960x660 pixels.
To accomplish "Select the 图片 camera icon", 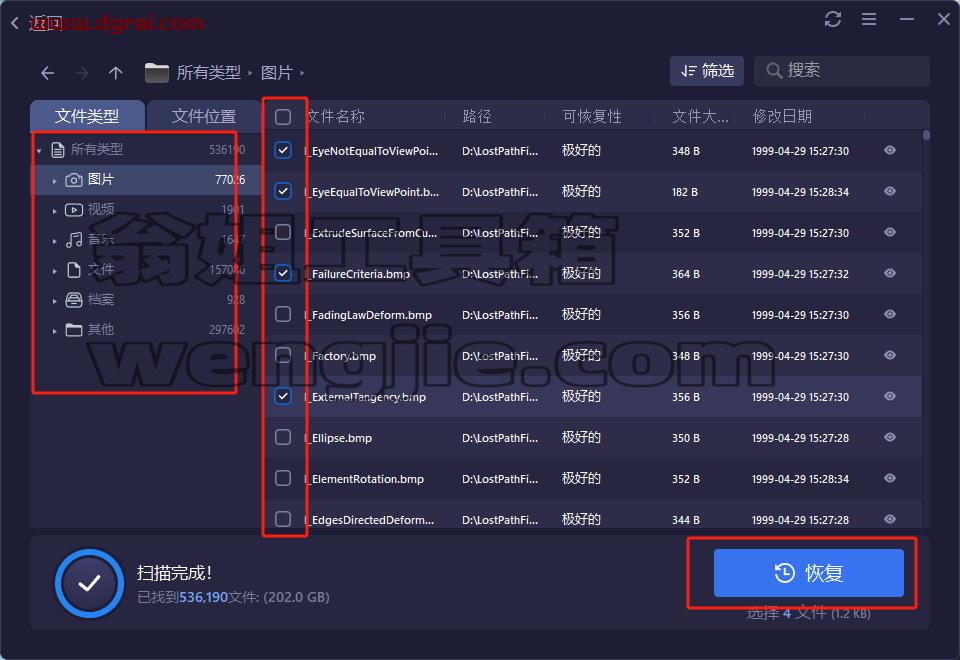I will (x=73, y=179).
